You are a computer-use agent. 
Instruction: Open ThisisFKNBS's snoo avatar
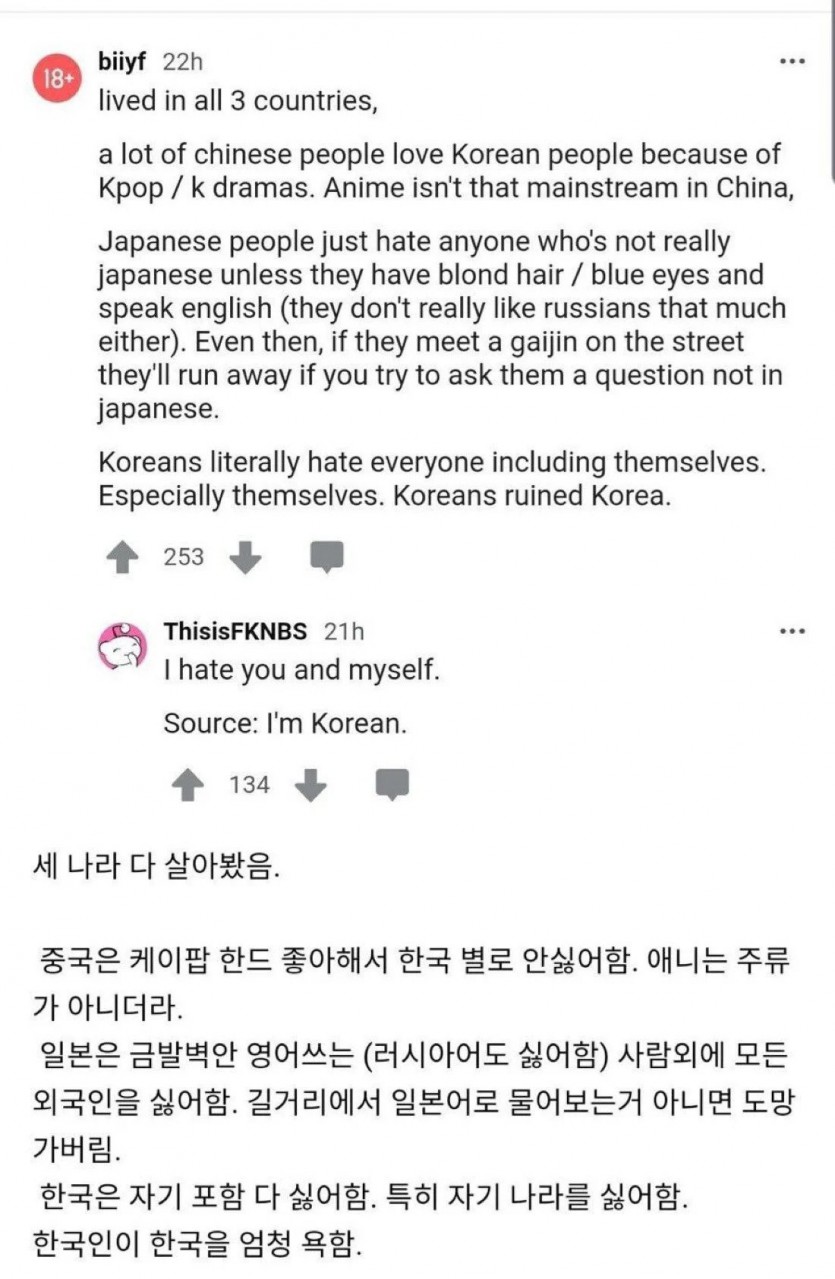click(x=122, y=650)
